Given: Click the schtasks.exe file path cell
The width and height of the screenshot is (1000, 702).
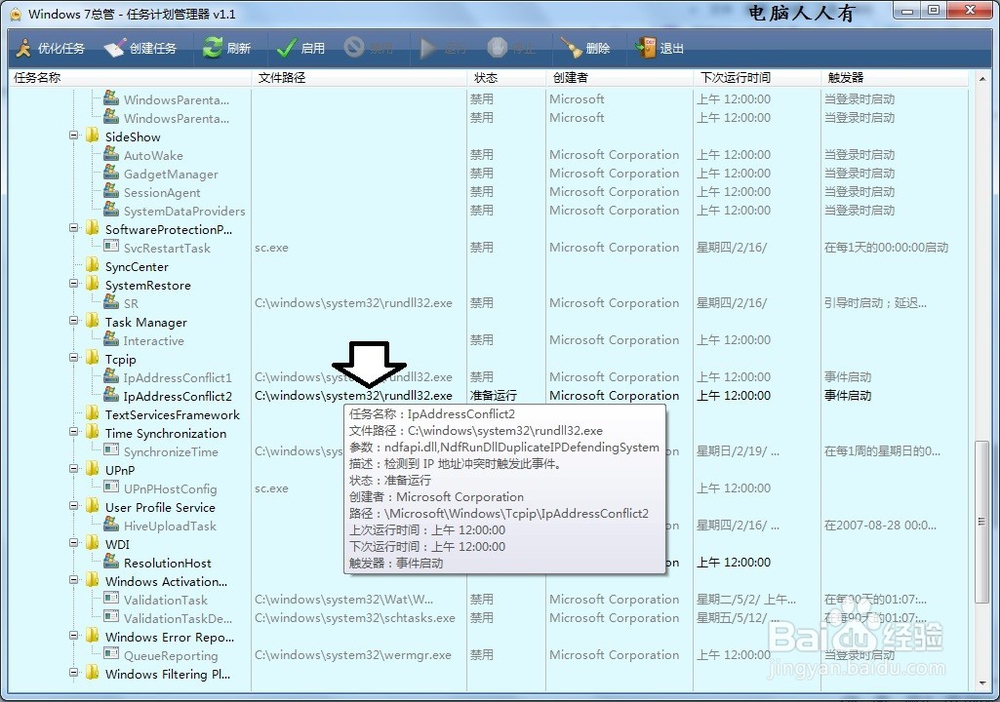Looking at the screenshot, I should (x=355, y=618).
